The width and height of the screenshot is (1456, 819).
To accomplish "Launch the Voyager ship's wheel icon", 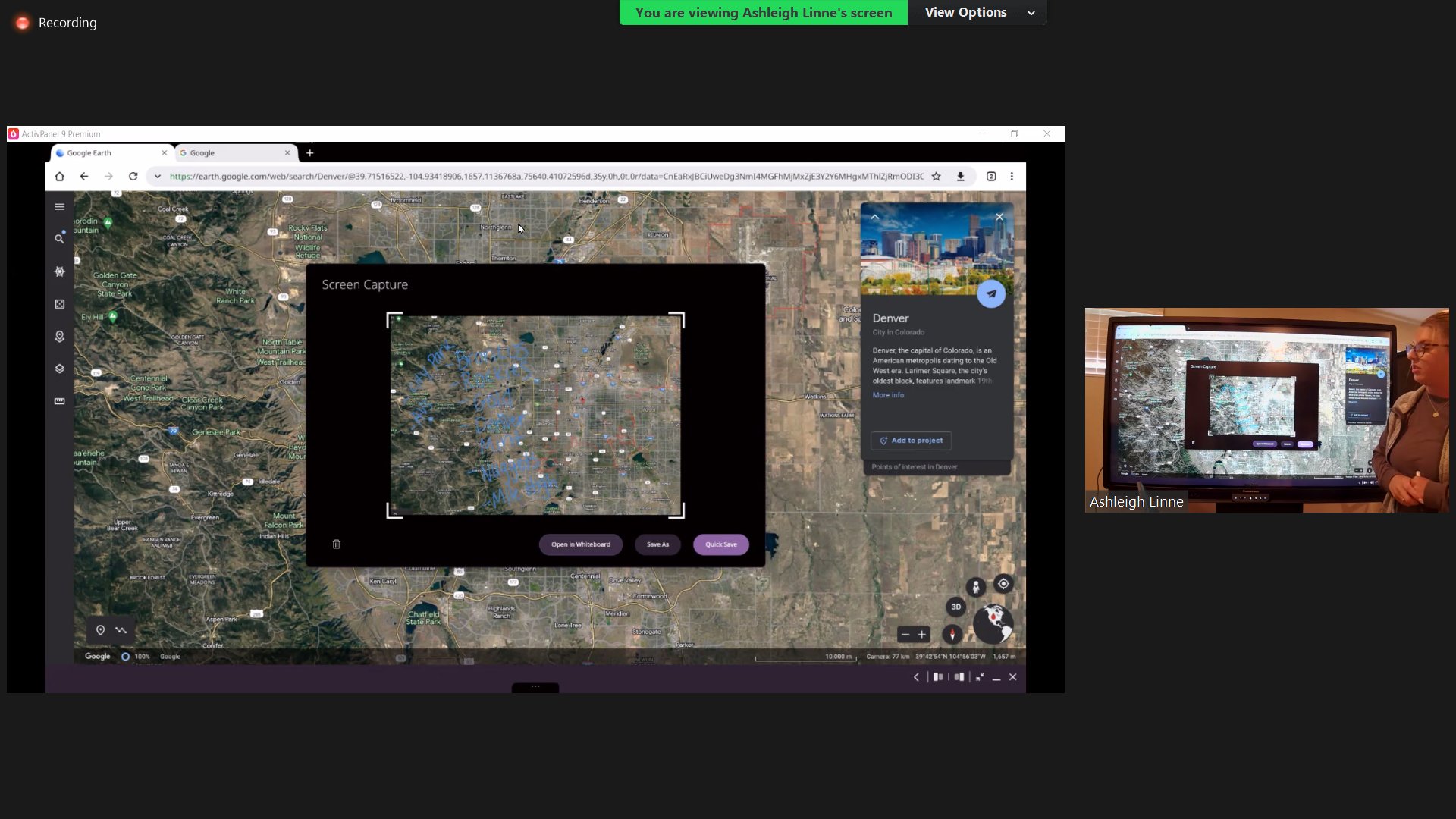I will pos(59,271).
